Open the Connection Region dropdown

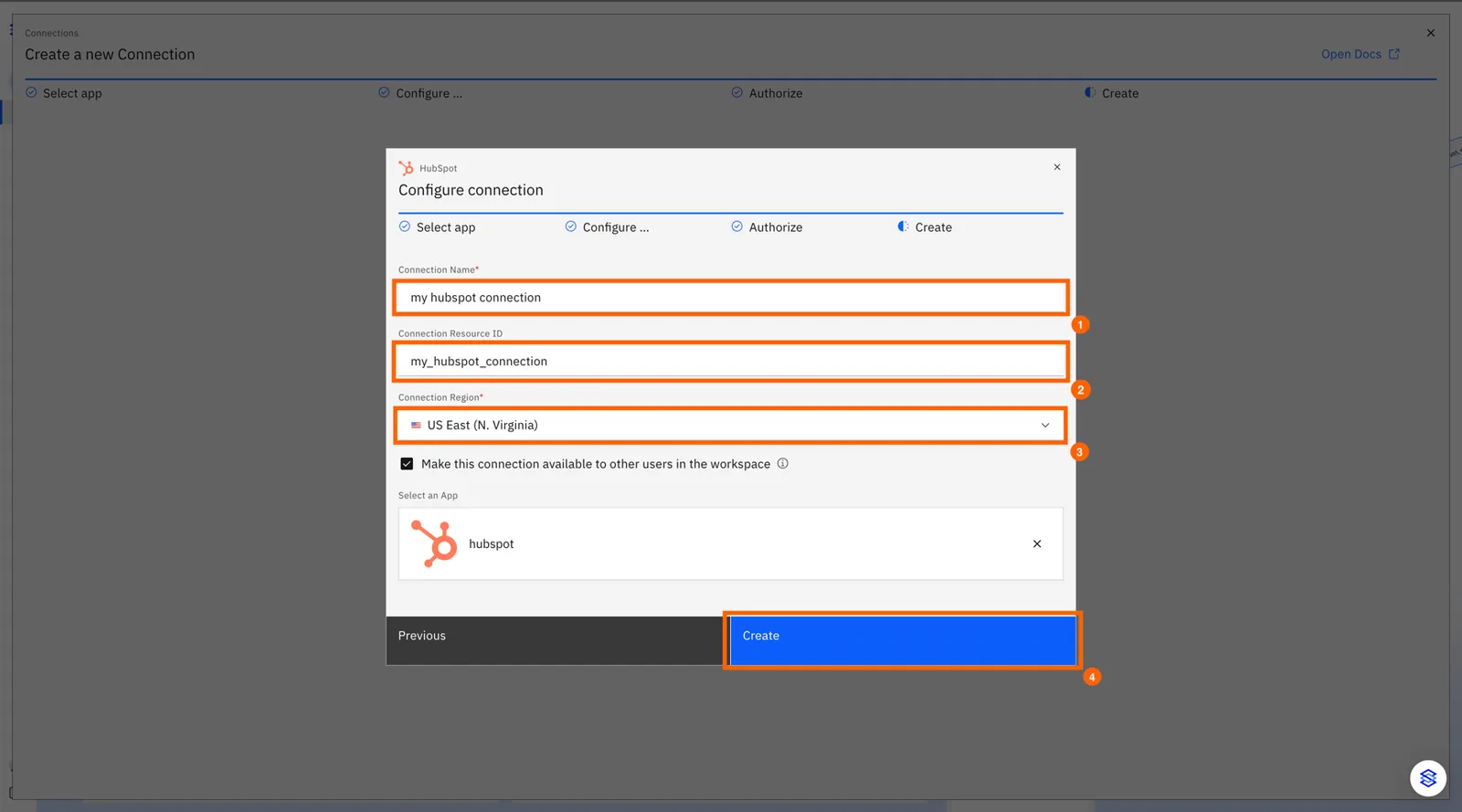[x=731, y=426]
